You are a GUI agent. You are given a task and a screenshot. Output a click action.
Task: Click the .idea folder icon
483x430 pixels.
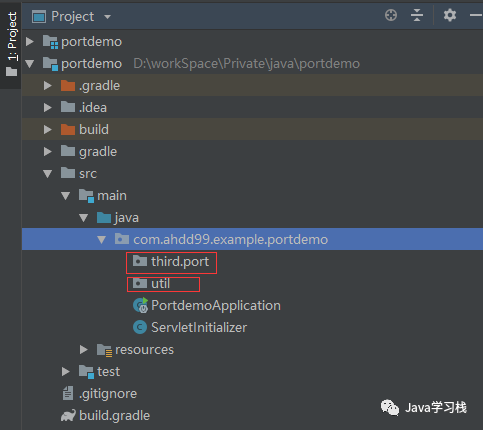click(68, 107)
